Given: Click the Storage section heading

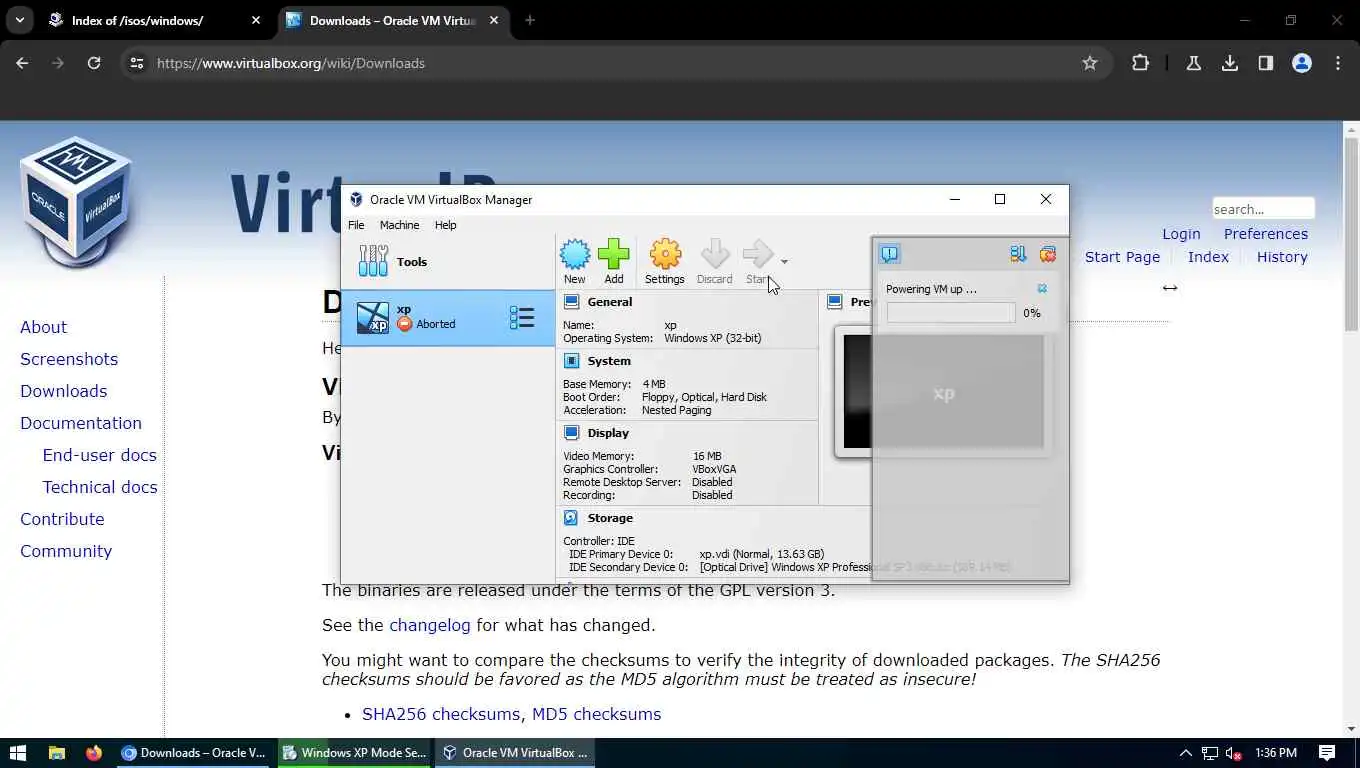Looking at the screenshot, I should point(610,518).
